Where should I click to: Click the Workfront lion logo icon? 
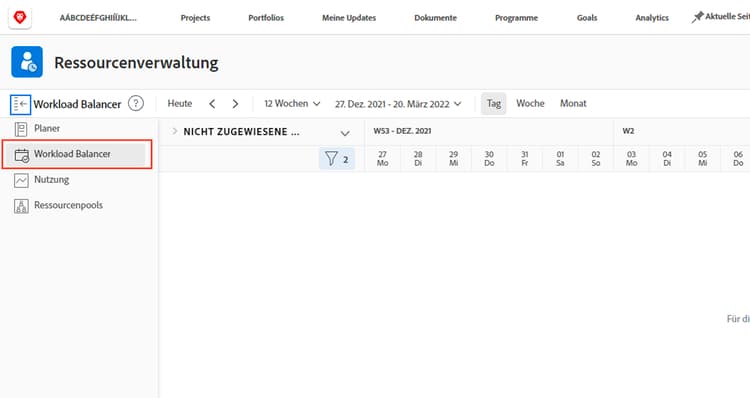coord(20,18)
